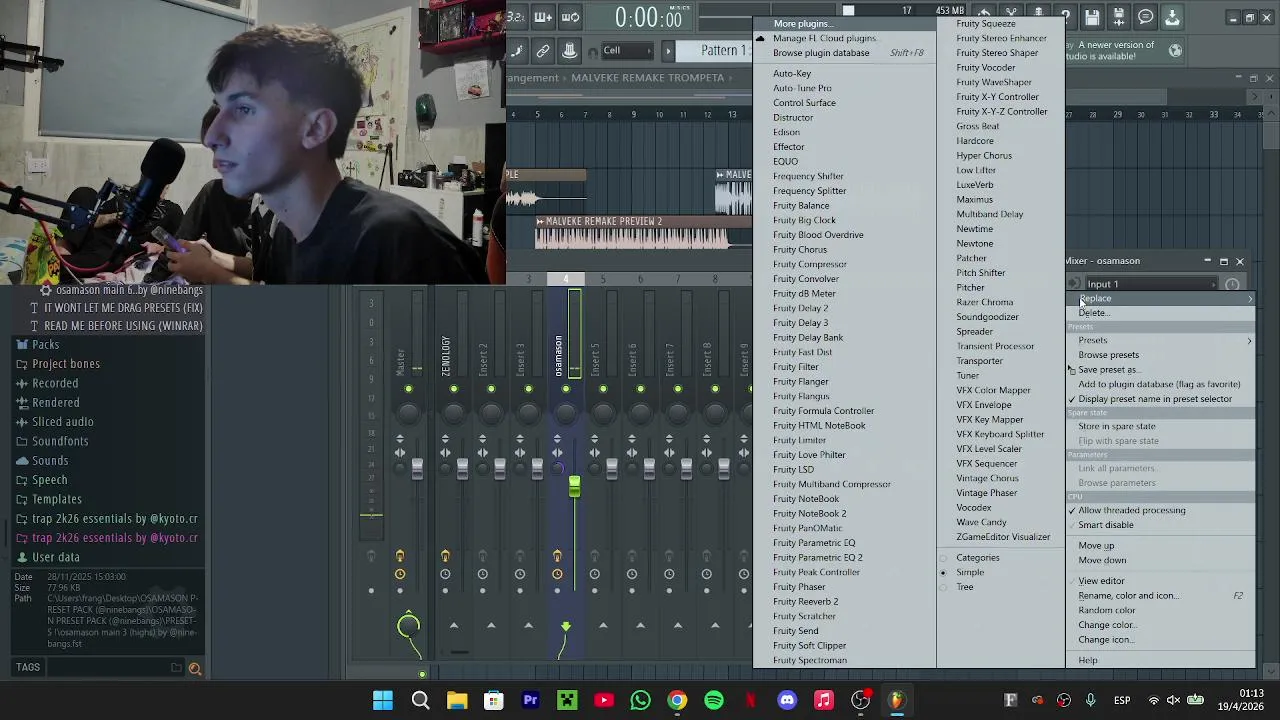The image size is (1280, 720).
Task: Click the chain link icon in toolbar
Action: [543, 51]
